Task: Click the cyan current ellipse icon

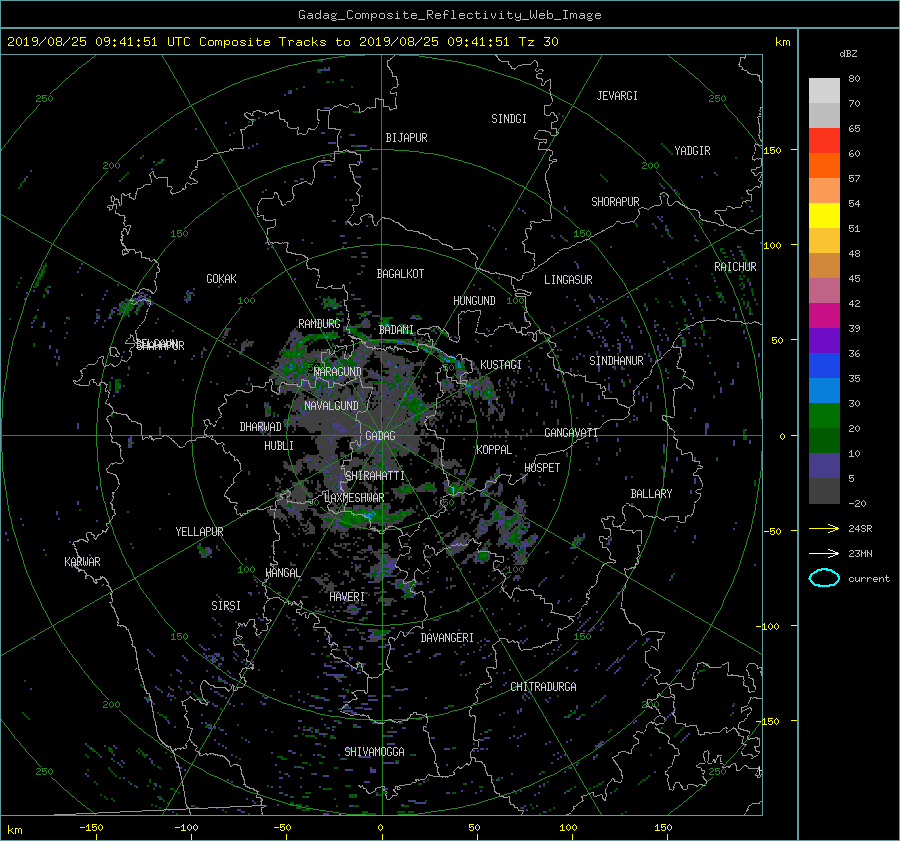Action: click(x=824, y=578)
